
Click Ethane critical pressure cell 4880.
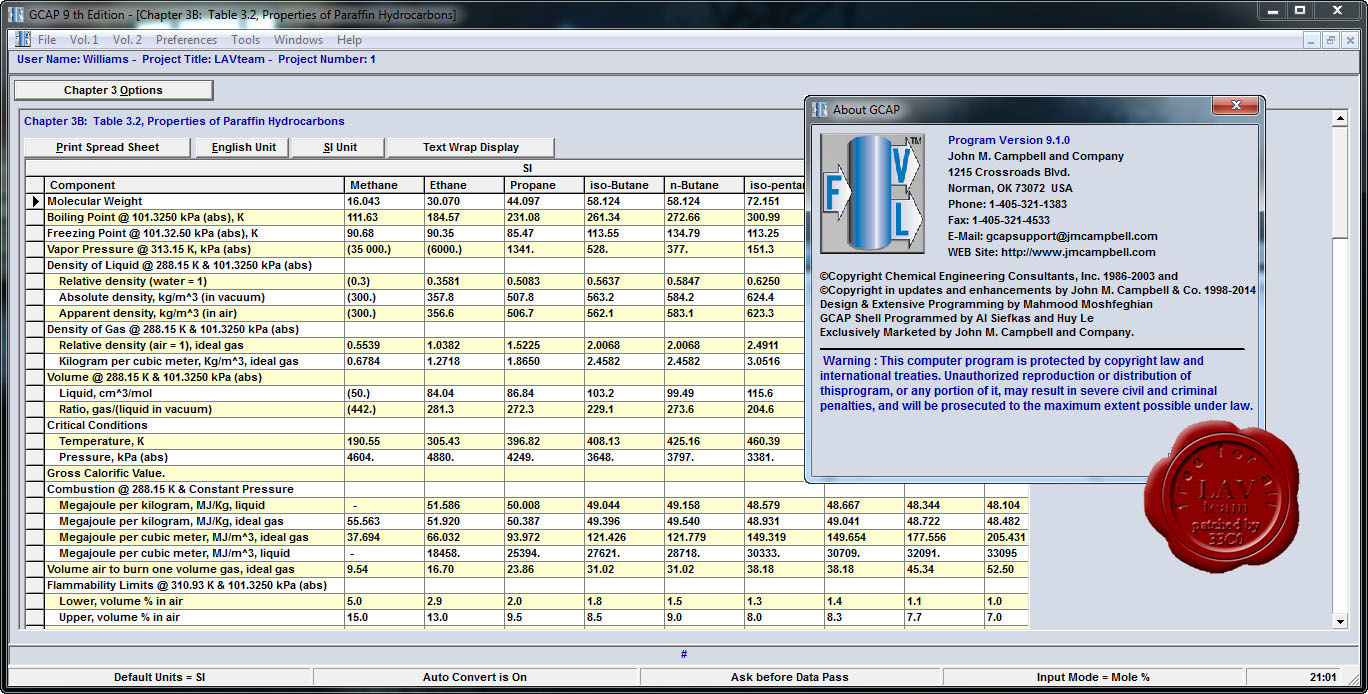pyautogui.click(x=464, y=457)
